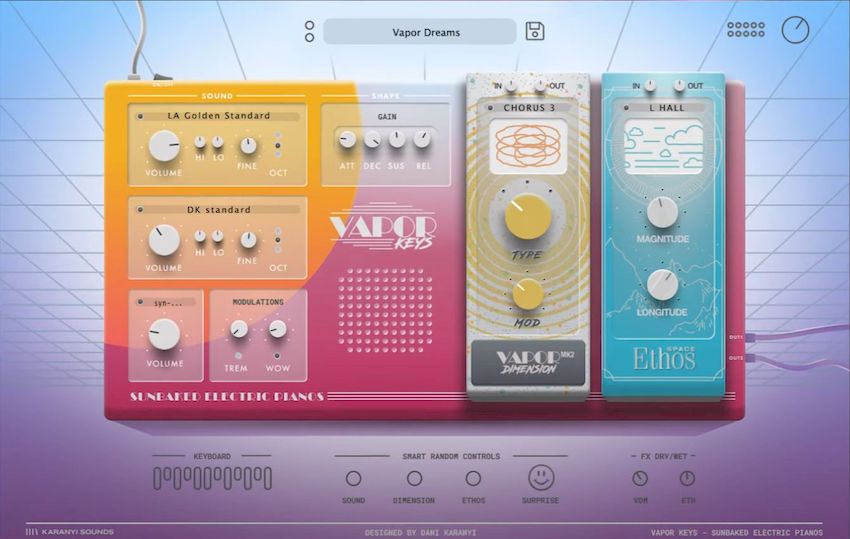This screenshot has height=539, width=850.
Task: Open the DK standard sound selector
Action: pyautogui.click(x=219, y=210)
